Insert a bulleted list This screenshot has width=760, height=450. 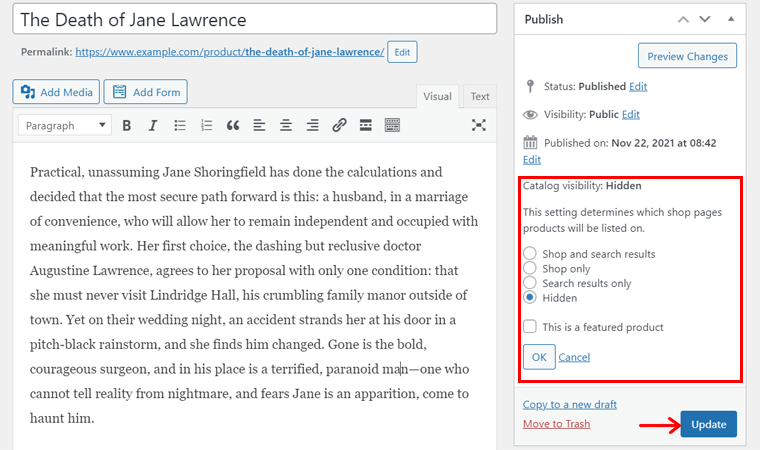[x=180, y=125]
